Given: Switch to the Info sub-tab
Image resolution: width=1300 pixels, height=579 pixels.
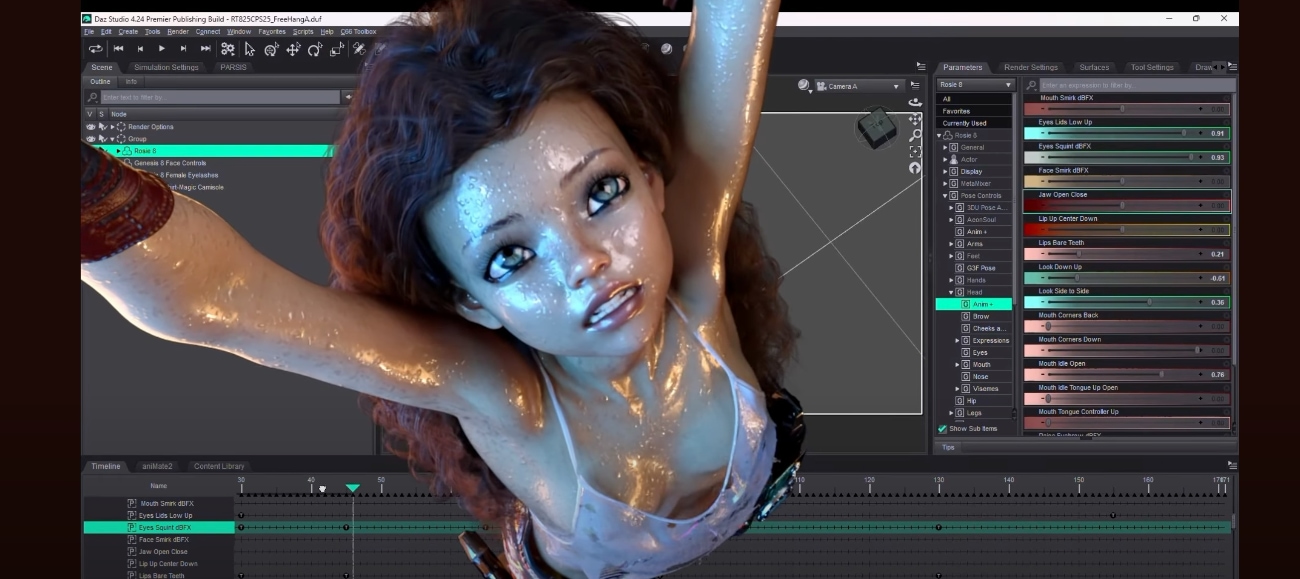Looking at the screenshot, I should coord(131,81).
